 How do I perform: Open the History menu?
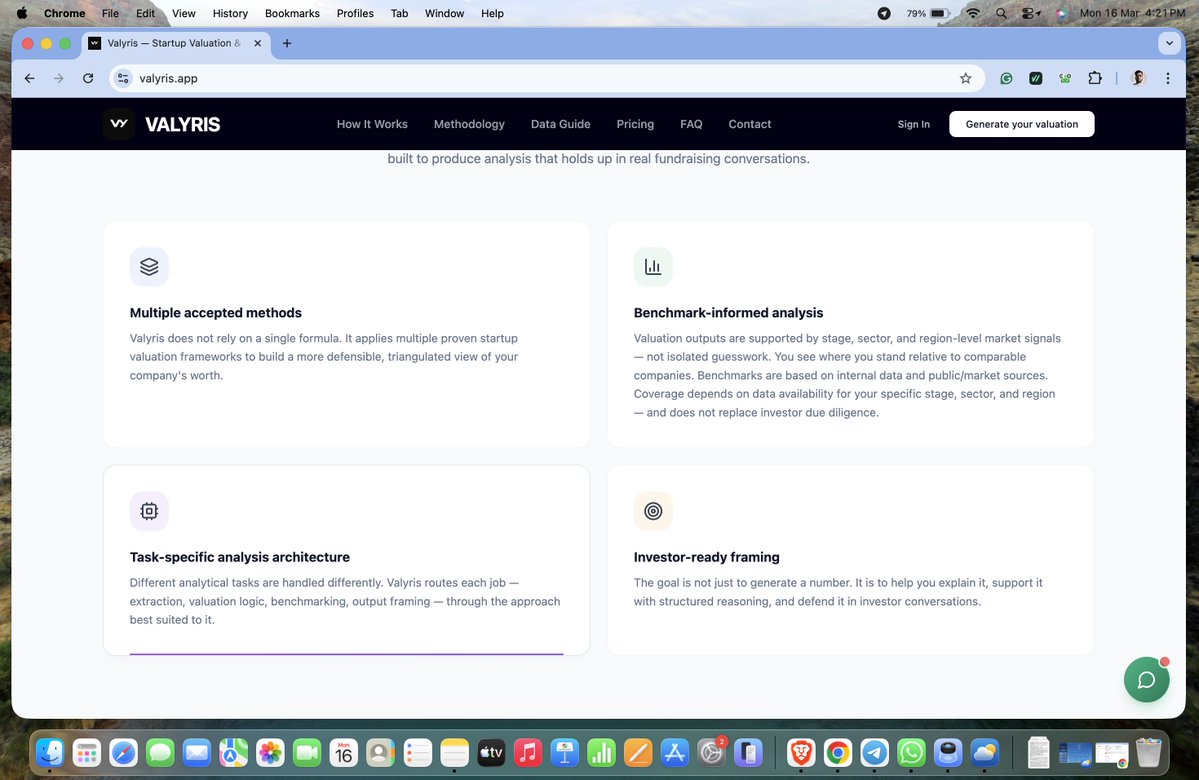click(230, 13)
